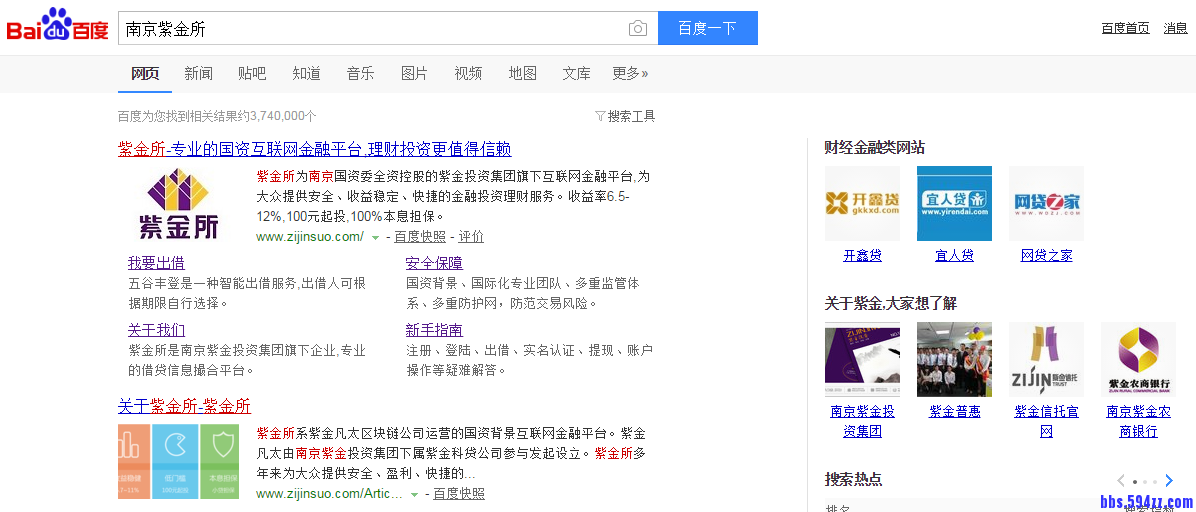This screenshot has height=512, width=1196.
Task: Click the 宜人贷 logo image
Action: pyautogui.click(x=954, y=203)
